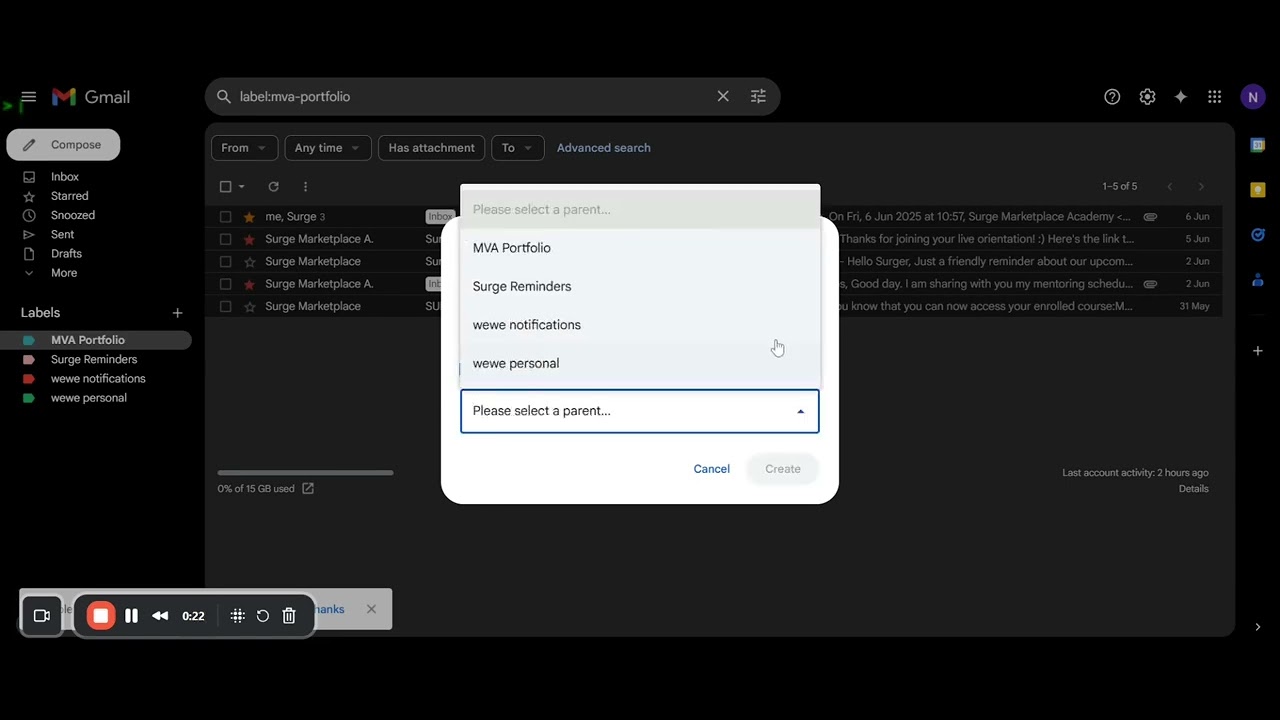Toggle star on Surge Marketplace A. 5 Jun email
The width and height of the screenshot is (1280, 720).
click(249, 239)
